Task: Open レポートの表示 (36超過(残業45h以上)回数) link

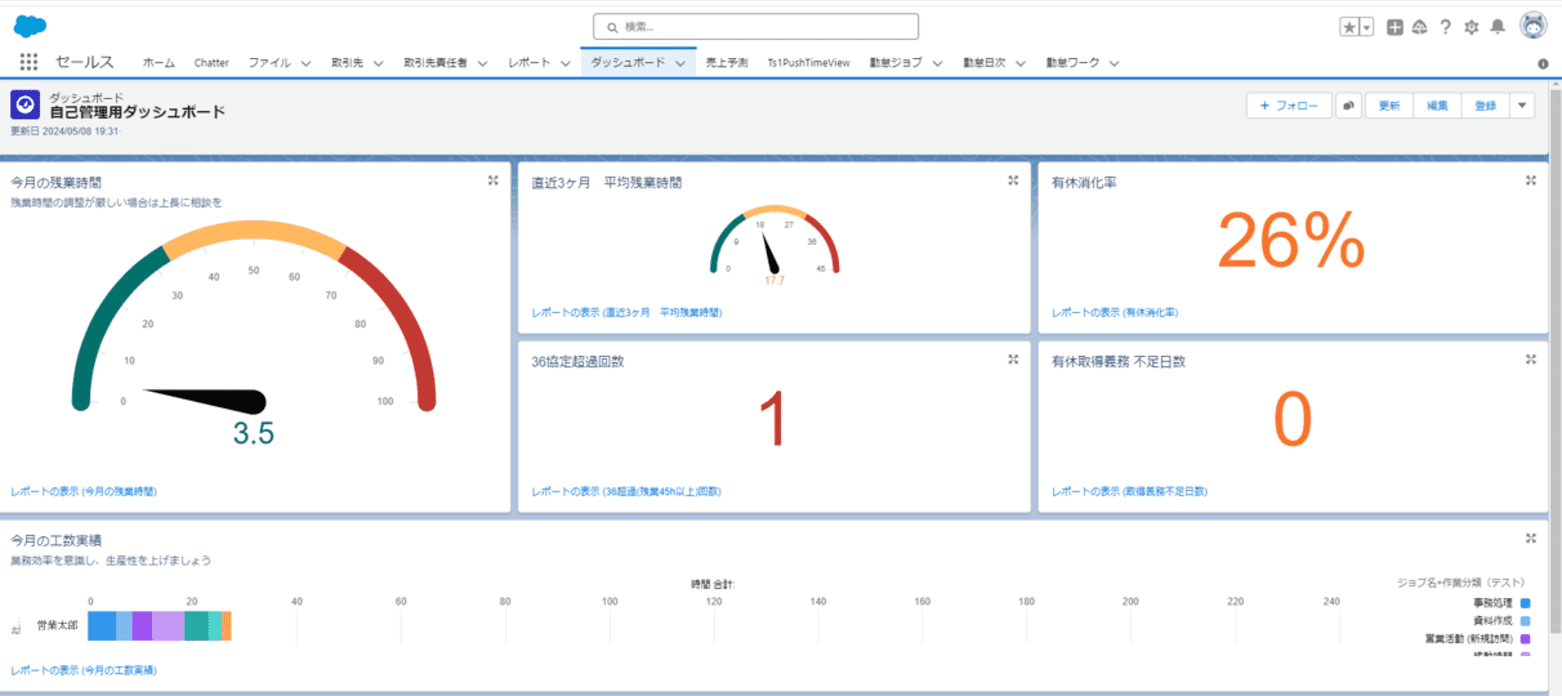Action: 625,491
